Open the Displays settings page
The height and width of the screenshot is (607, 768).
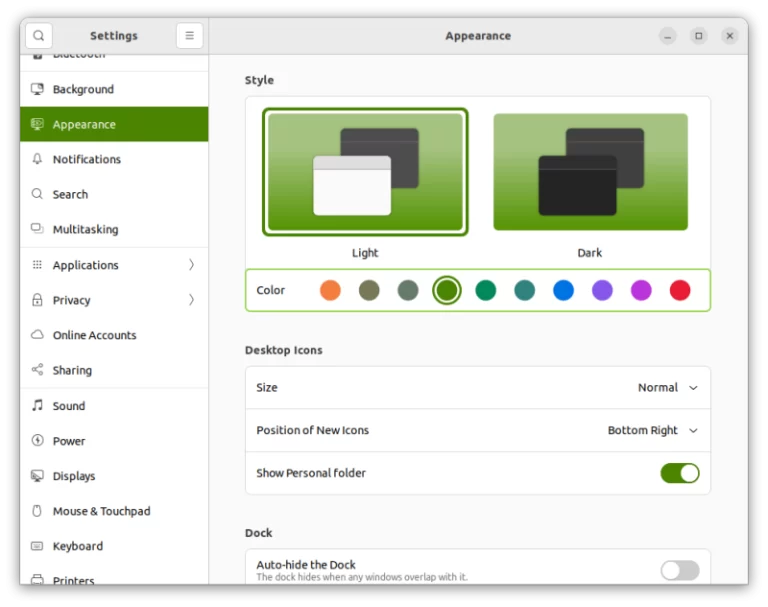(x=74, y=476)
